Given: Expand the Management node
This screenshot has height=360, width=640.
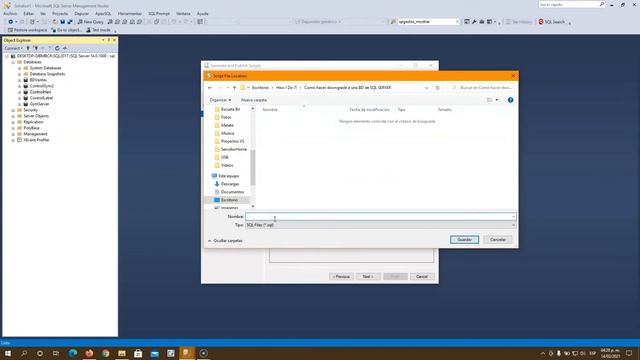Looking at the screenshot, I should (x=13, y=134).
